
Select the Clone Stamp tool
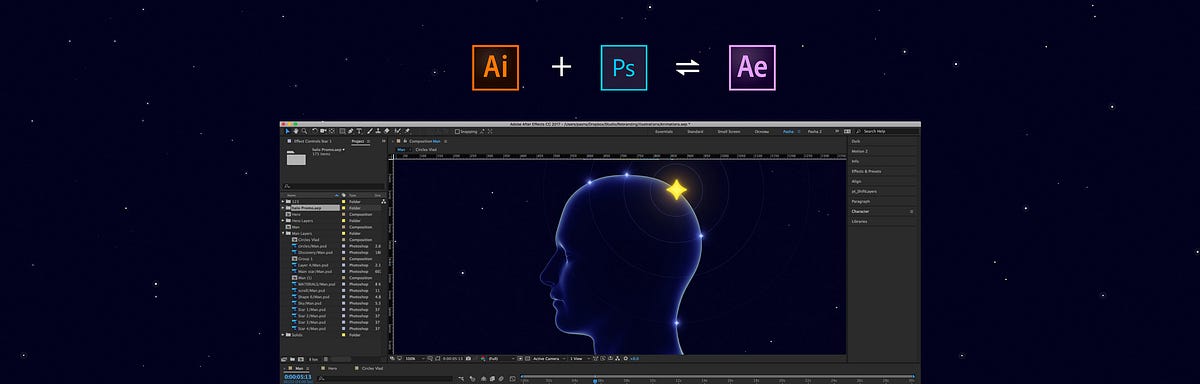point(378,131)
